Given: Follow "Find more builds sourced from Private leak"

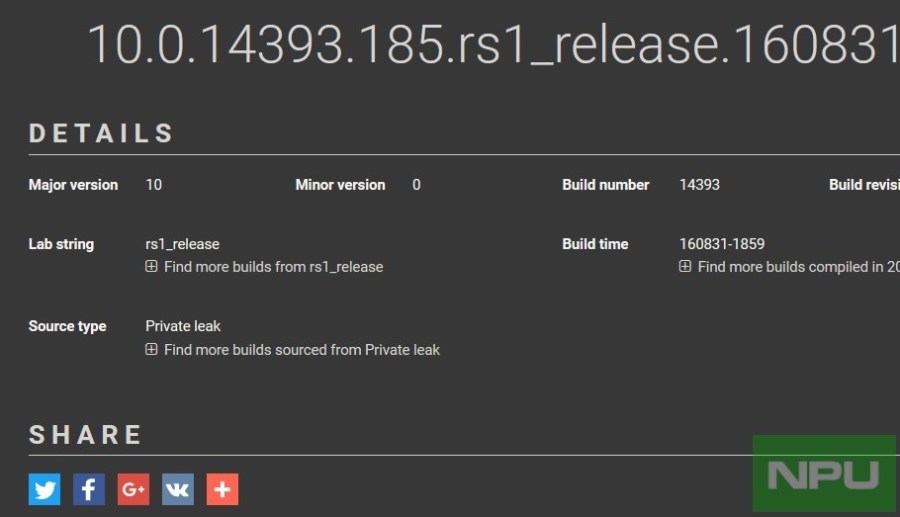Looking at the screenshot, I should [x=301, y=350].
